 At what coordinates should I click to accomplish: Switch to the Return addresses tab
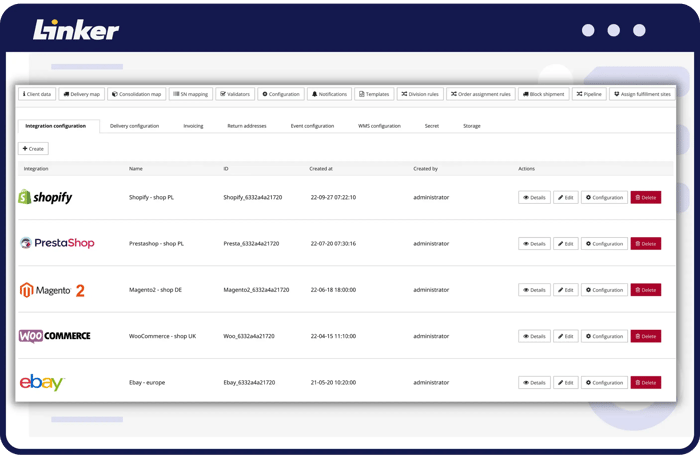click(x=247, y=126)
